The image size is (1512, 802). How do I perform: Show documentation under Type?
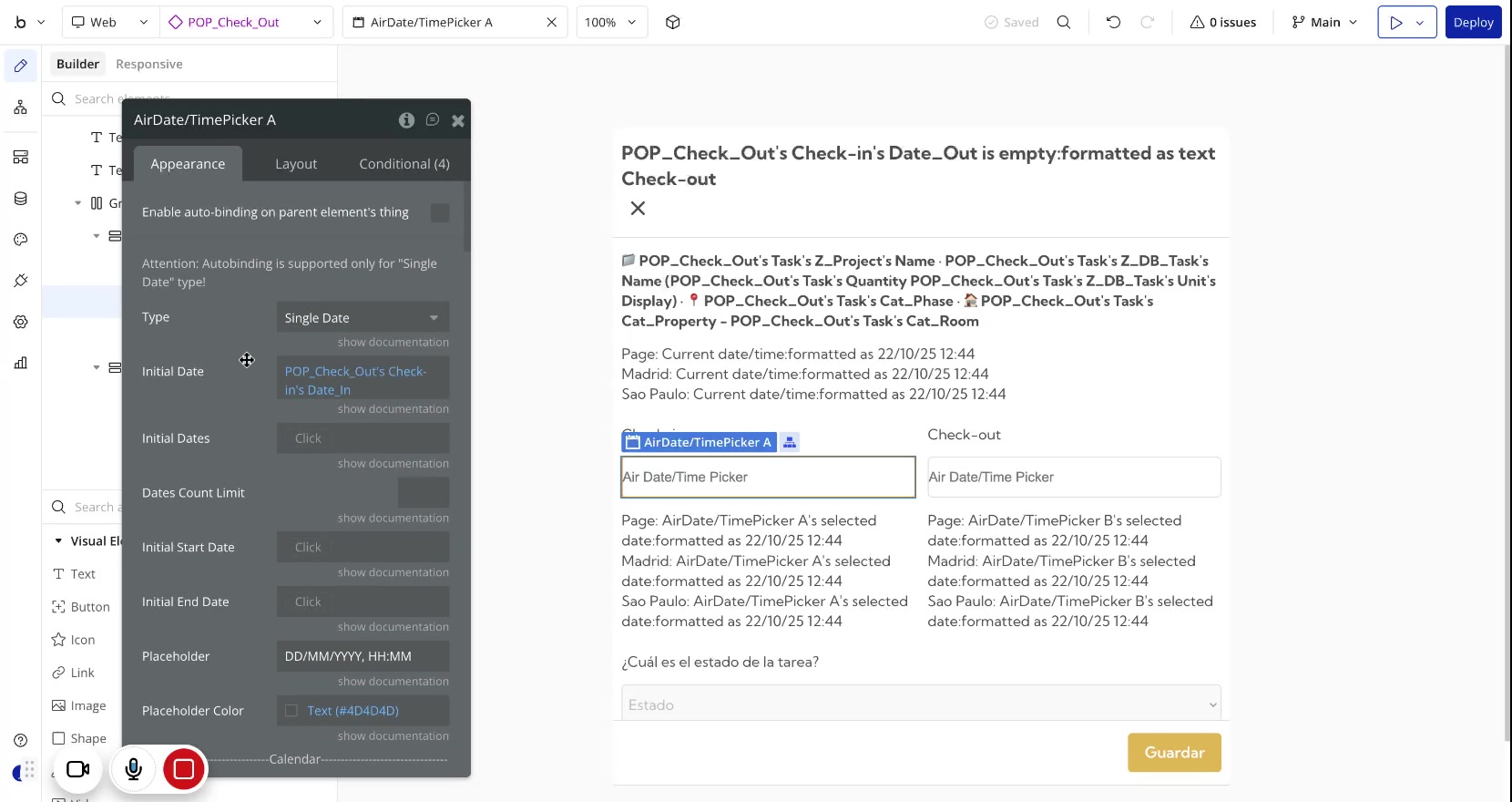[393, 343]
